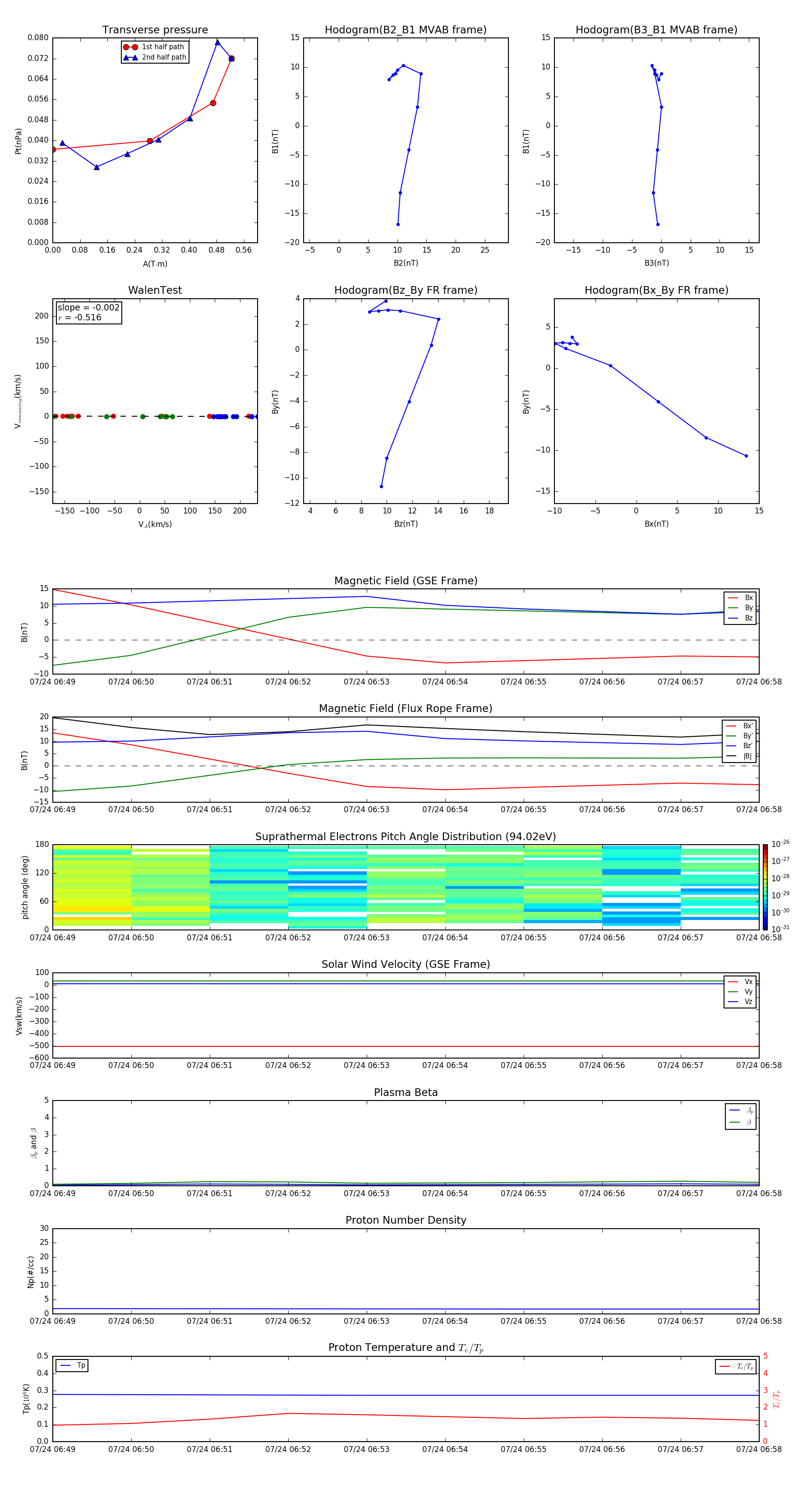Click the 'Bx(nT)' x-axis label
This screenshot has height=1489, width=812.
[x=656, y=524]
